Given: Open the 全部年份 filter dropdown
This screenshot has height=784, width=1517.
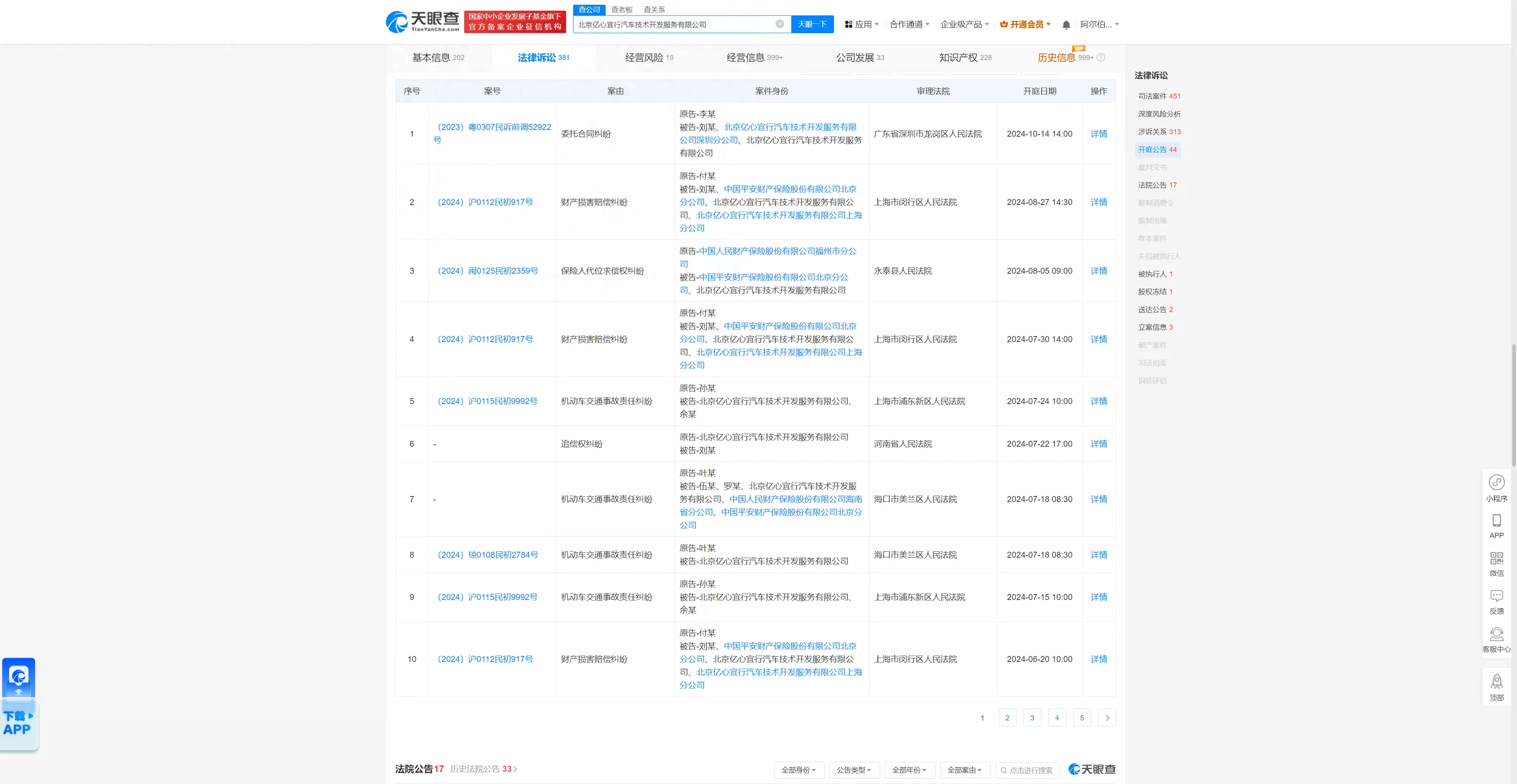Looking at the screenshot, I should [x=909, y=770].
